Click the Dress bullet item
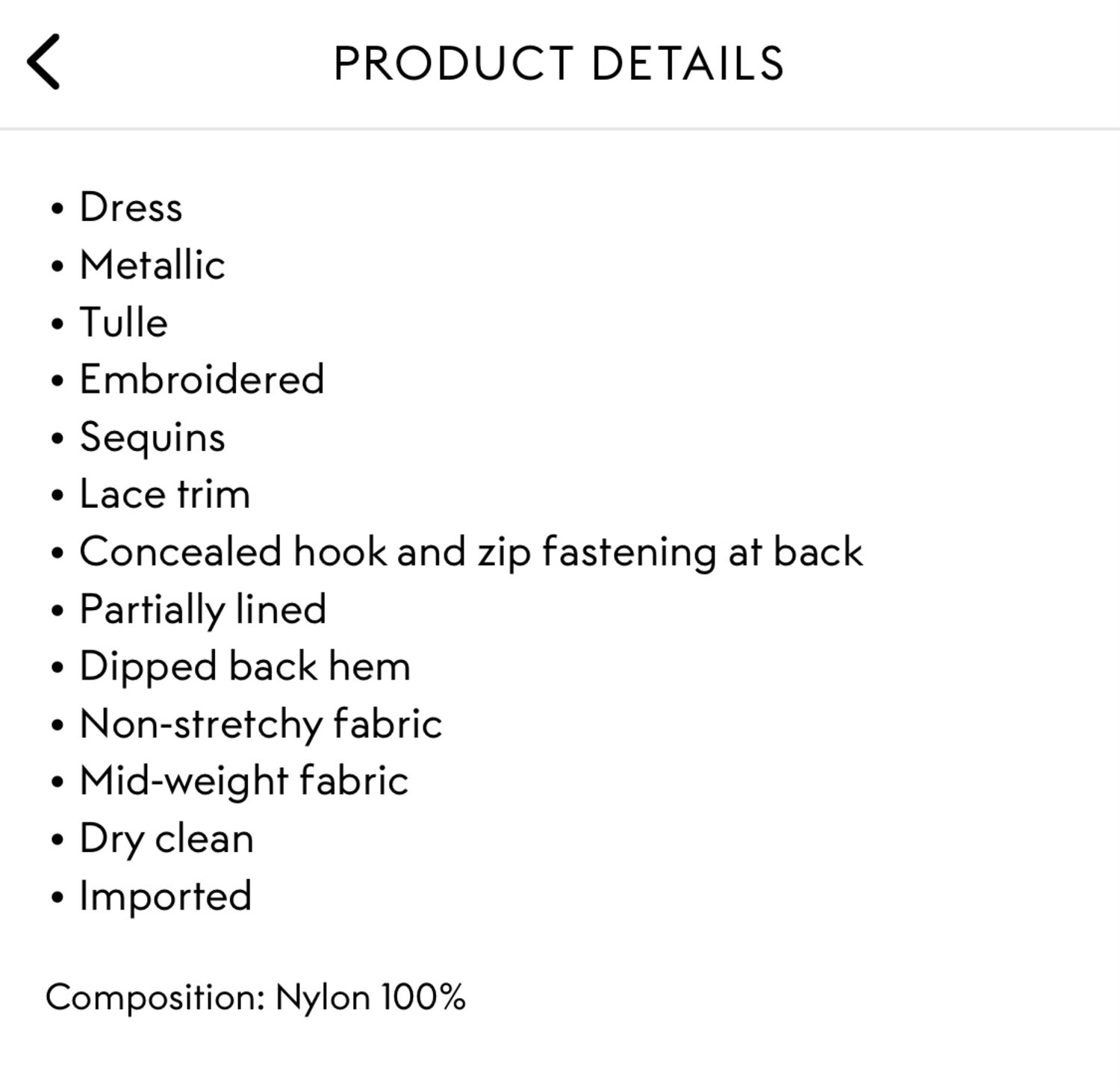The image size is (1120, 1085). click(x=131, y=207)
